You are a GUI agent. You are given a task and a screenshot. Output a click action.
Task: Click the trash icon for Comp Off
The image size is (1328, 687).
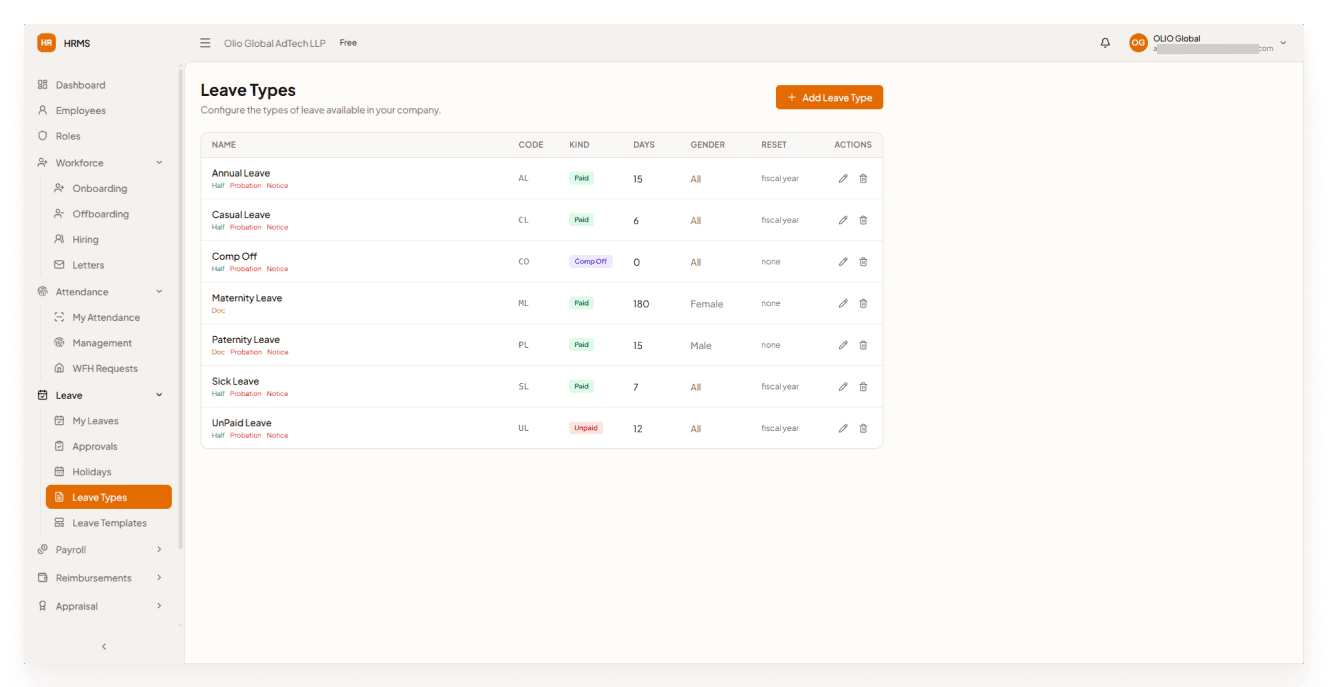pyautogui.click(x=863, y=262)
